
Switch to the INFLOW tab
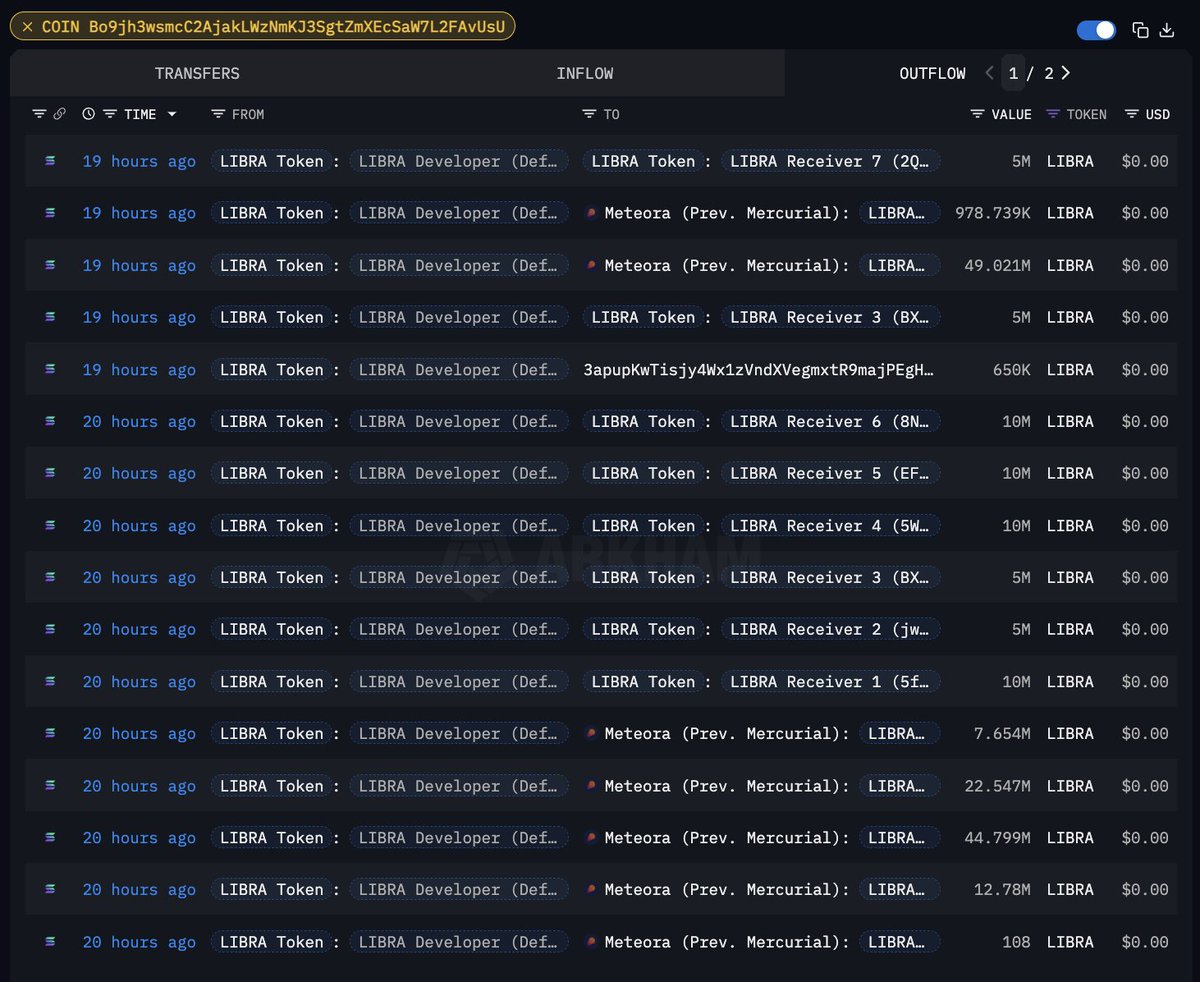[585, 73]
